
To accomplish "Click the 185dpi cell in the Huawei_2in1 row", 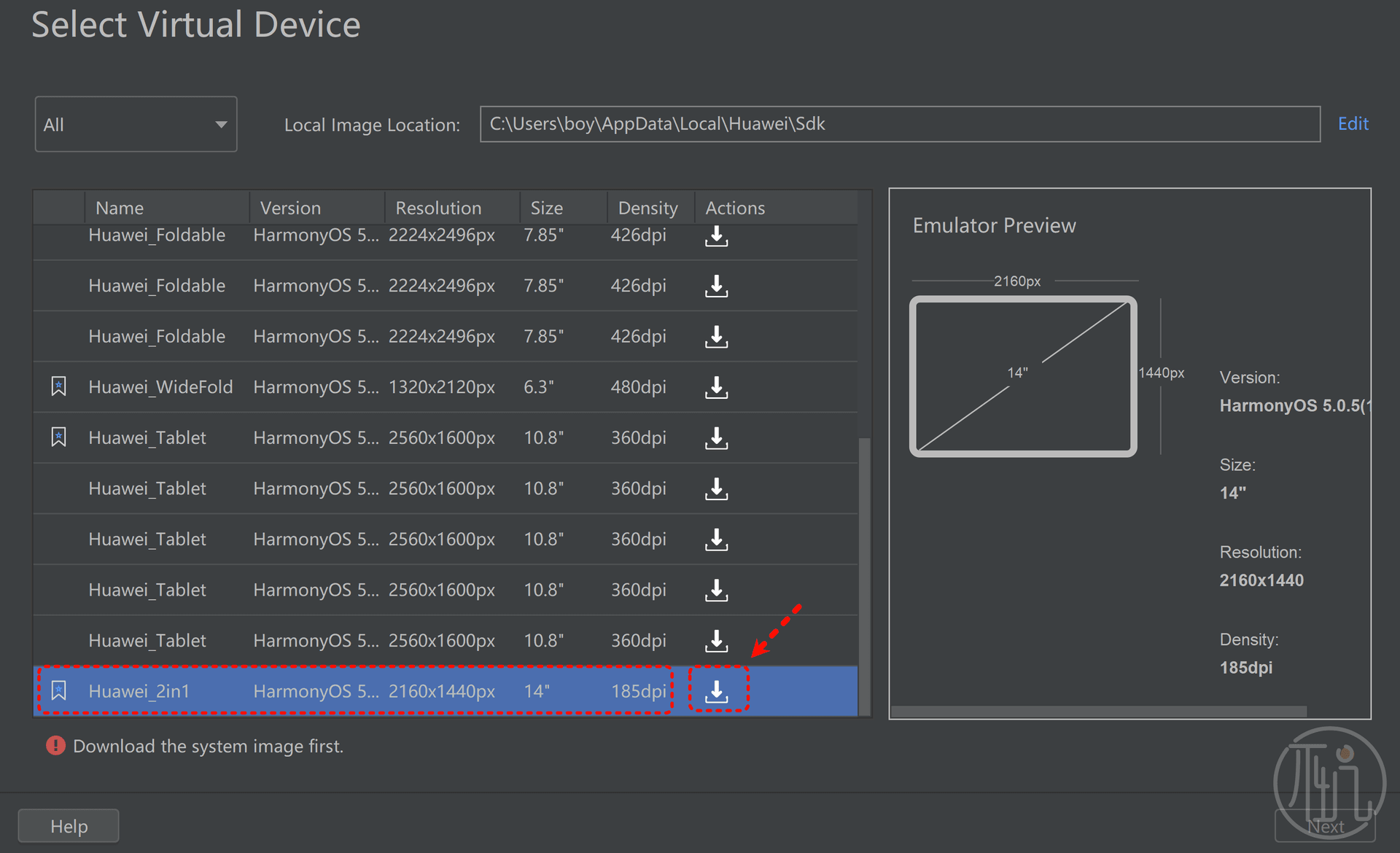I will click(639, 691).
